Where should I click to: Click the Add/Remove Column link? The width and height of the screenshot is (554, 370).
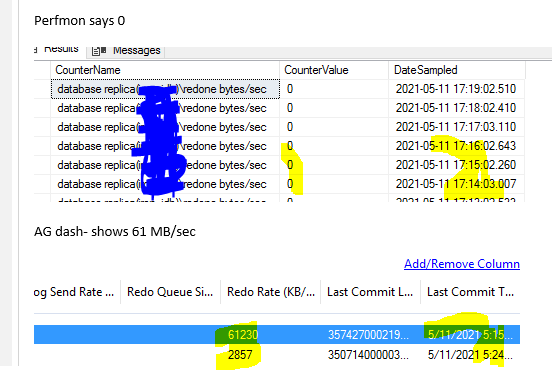462,264
